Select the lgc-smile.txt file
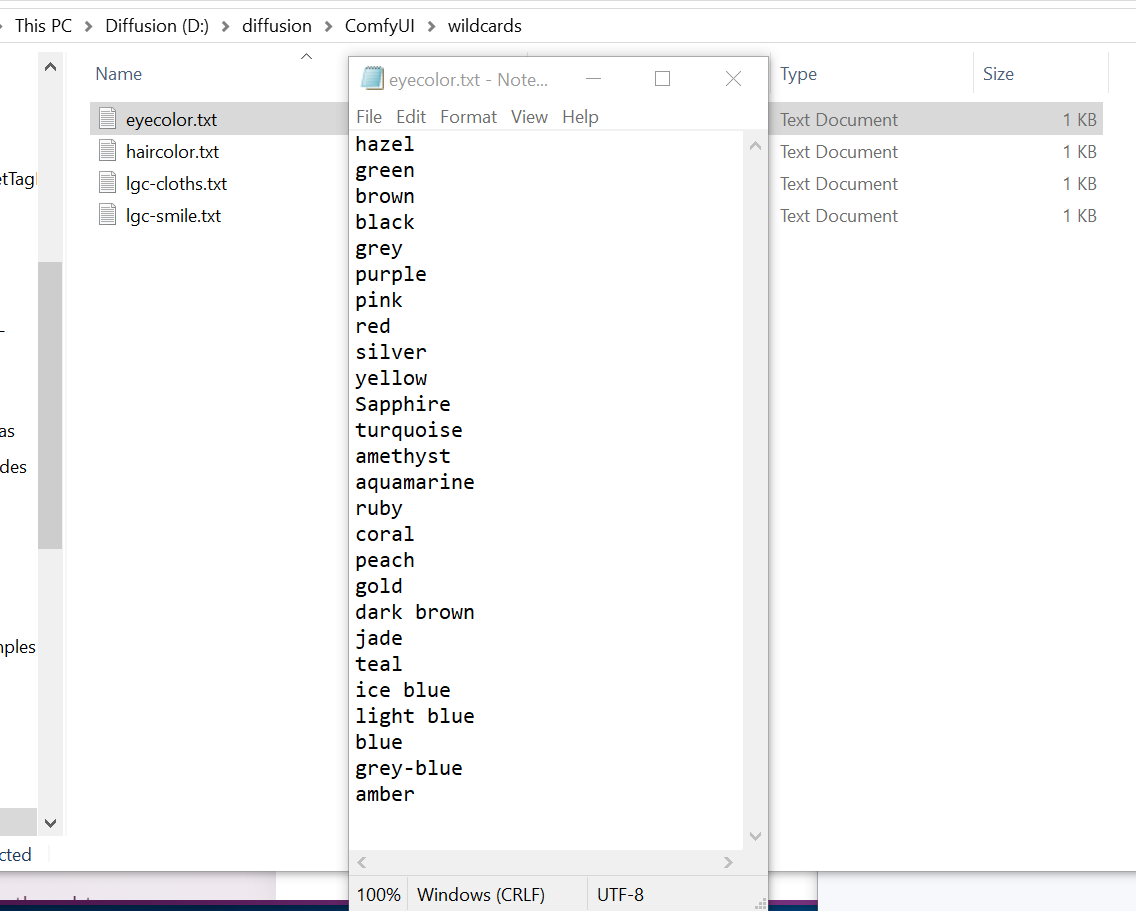This screenshot has width=1136, height=911. pyautogui.click(x=173, y=215)
